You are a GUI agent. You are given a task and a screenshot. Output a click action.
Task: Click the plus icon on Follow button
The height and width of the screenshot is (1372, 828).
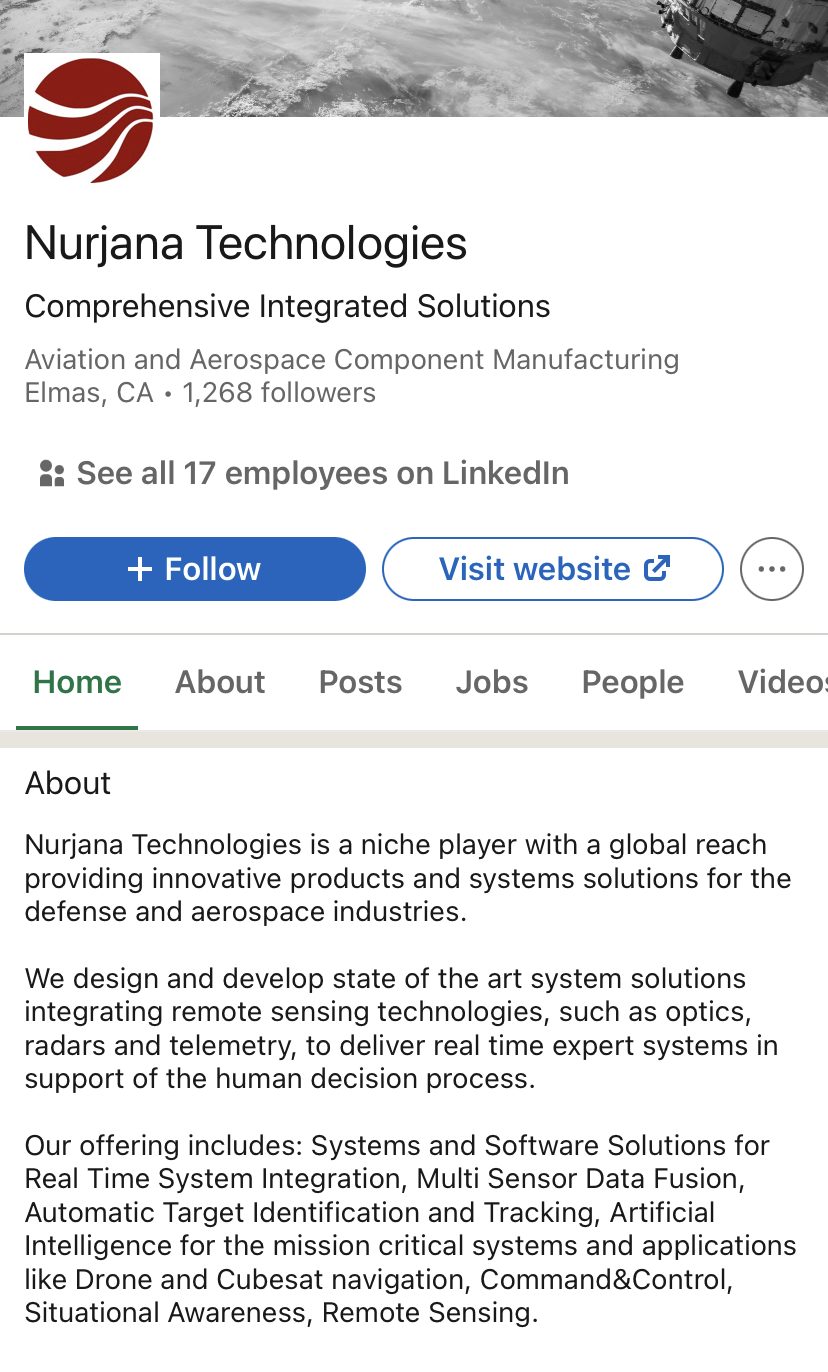coord(140,569)
